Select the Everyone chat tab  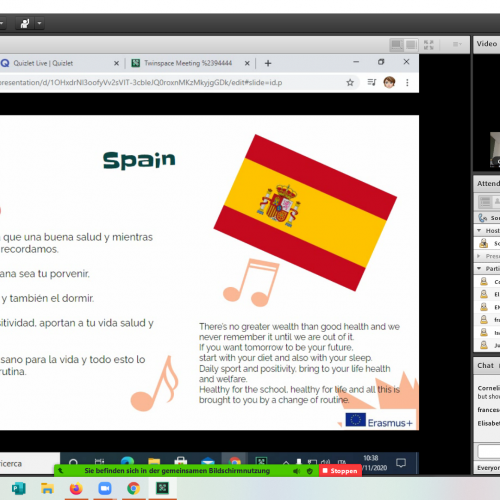pyautogui.click(x=488, y=468)
